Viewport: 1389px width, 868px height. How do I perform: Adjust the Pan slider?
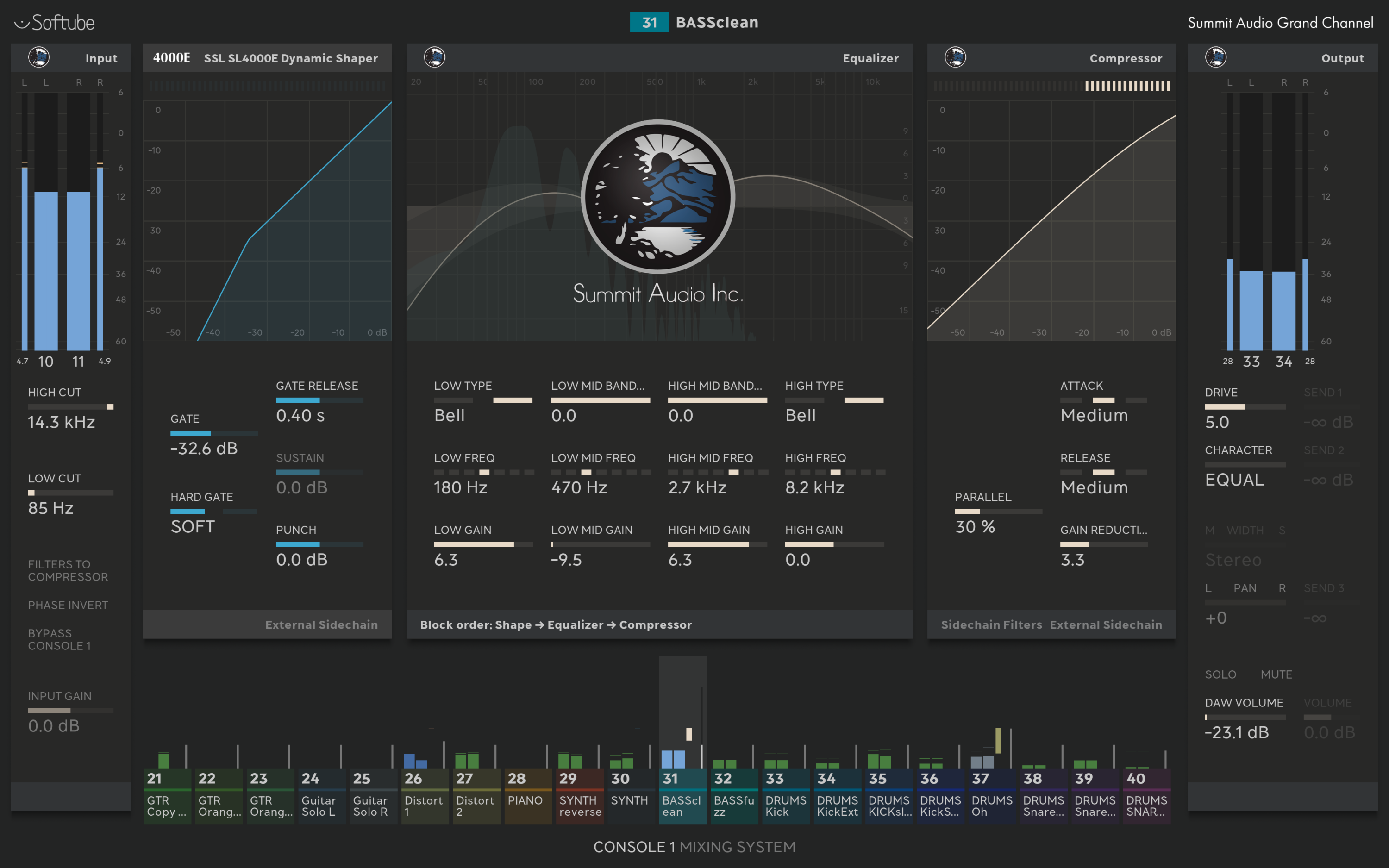(x=1245, y=603)
